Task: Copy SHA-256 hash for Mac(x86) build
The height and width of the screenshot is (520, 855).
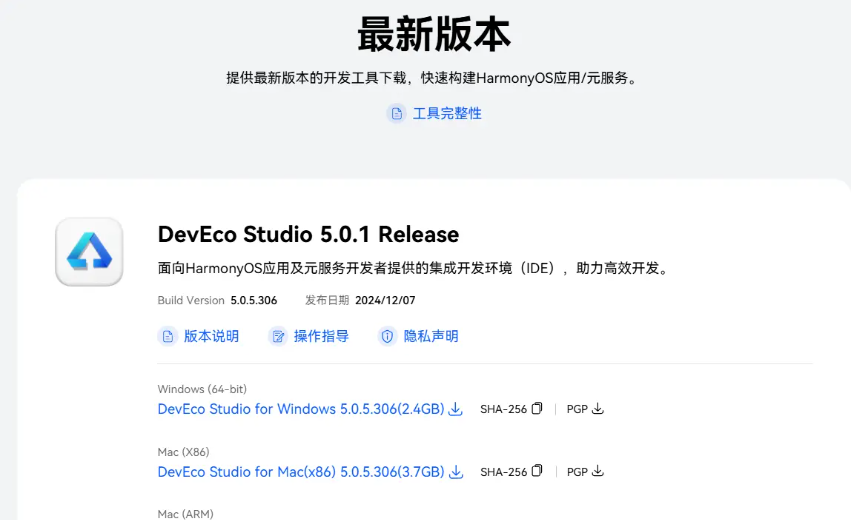Action: point(537,471)
